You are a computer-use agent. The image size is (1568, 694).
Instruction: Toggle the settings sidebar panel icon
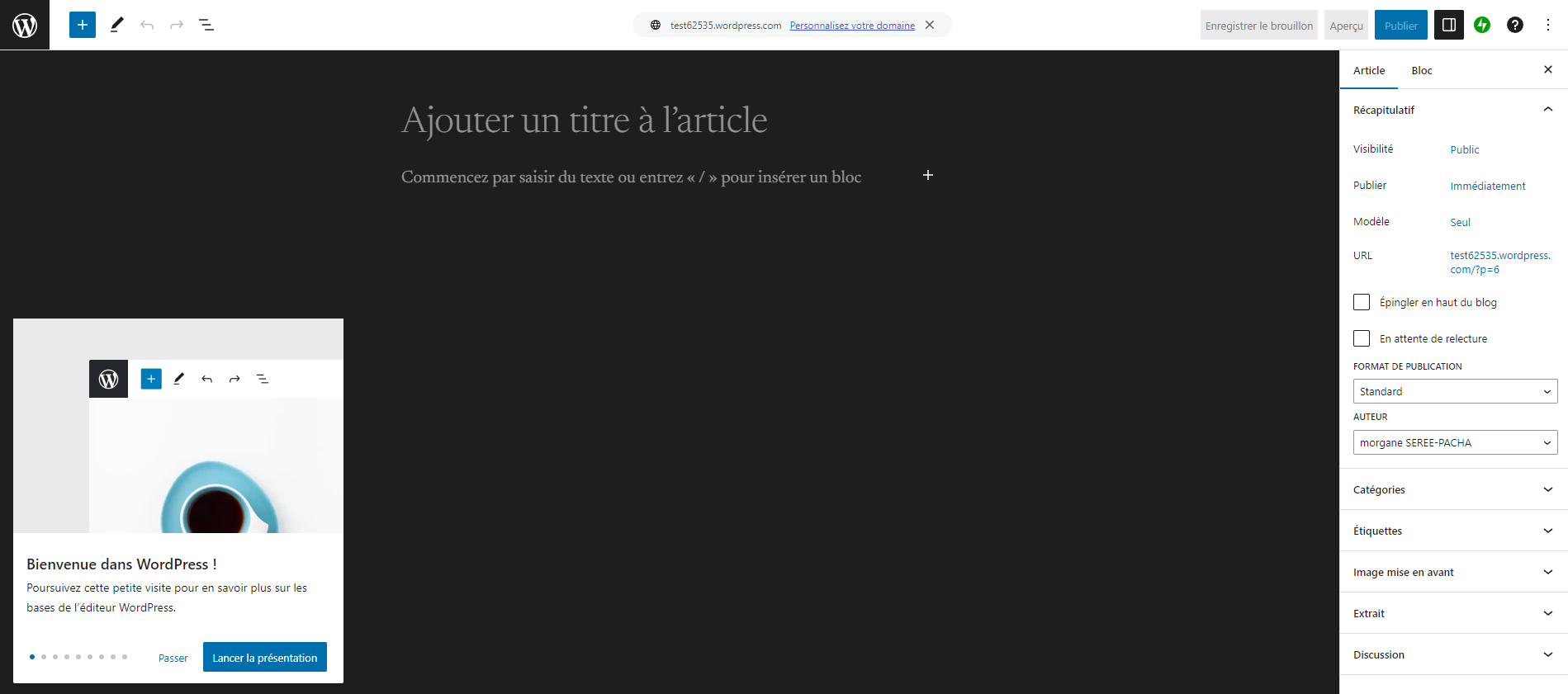tap(1448, 25)
